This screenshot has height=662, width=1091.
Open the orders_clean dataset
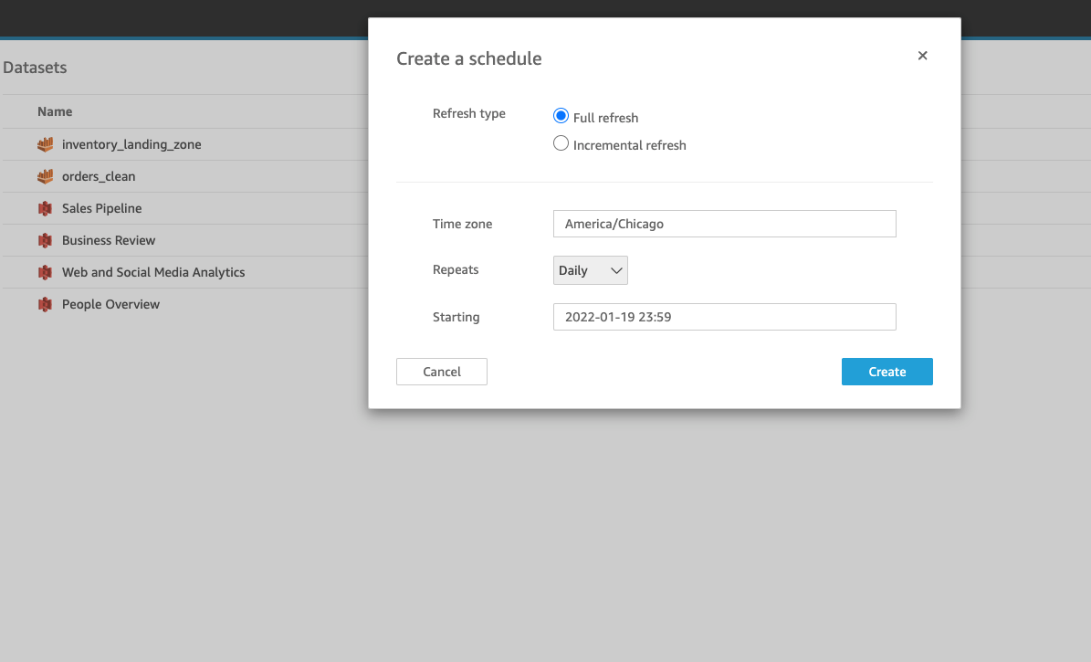click(99, 177)
